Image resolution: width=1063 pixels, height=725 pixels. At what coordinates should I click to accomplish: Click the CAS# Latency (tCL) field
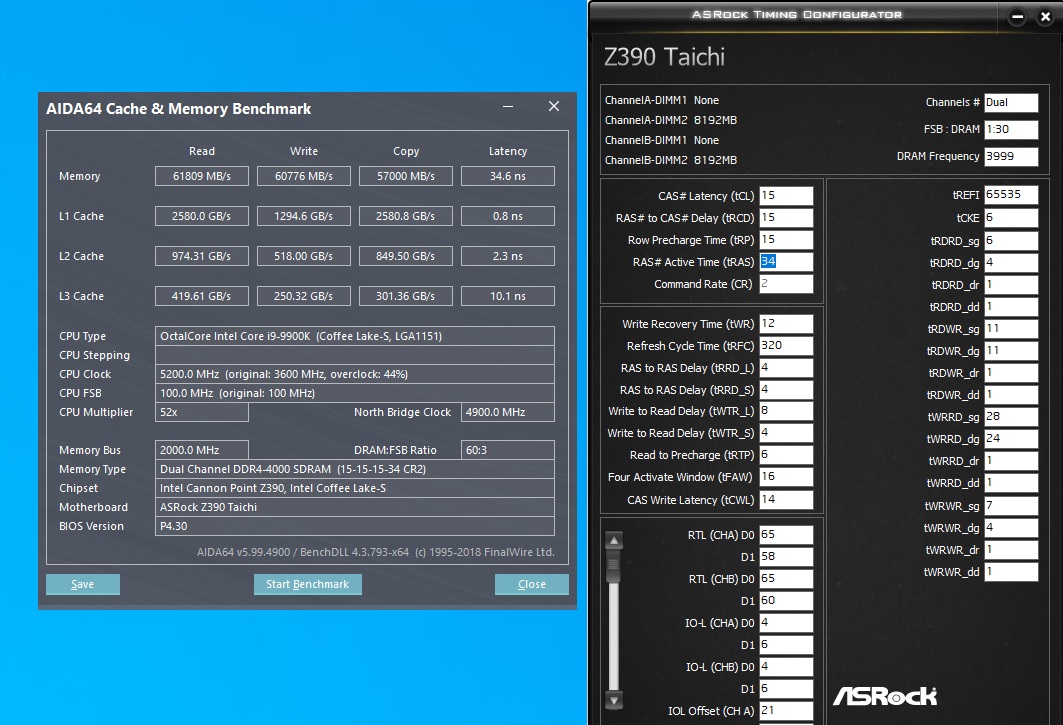786,196
